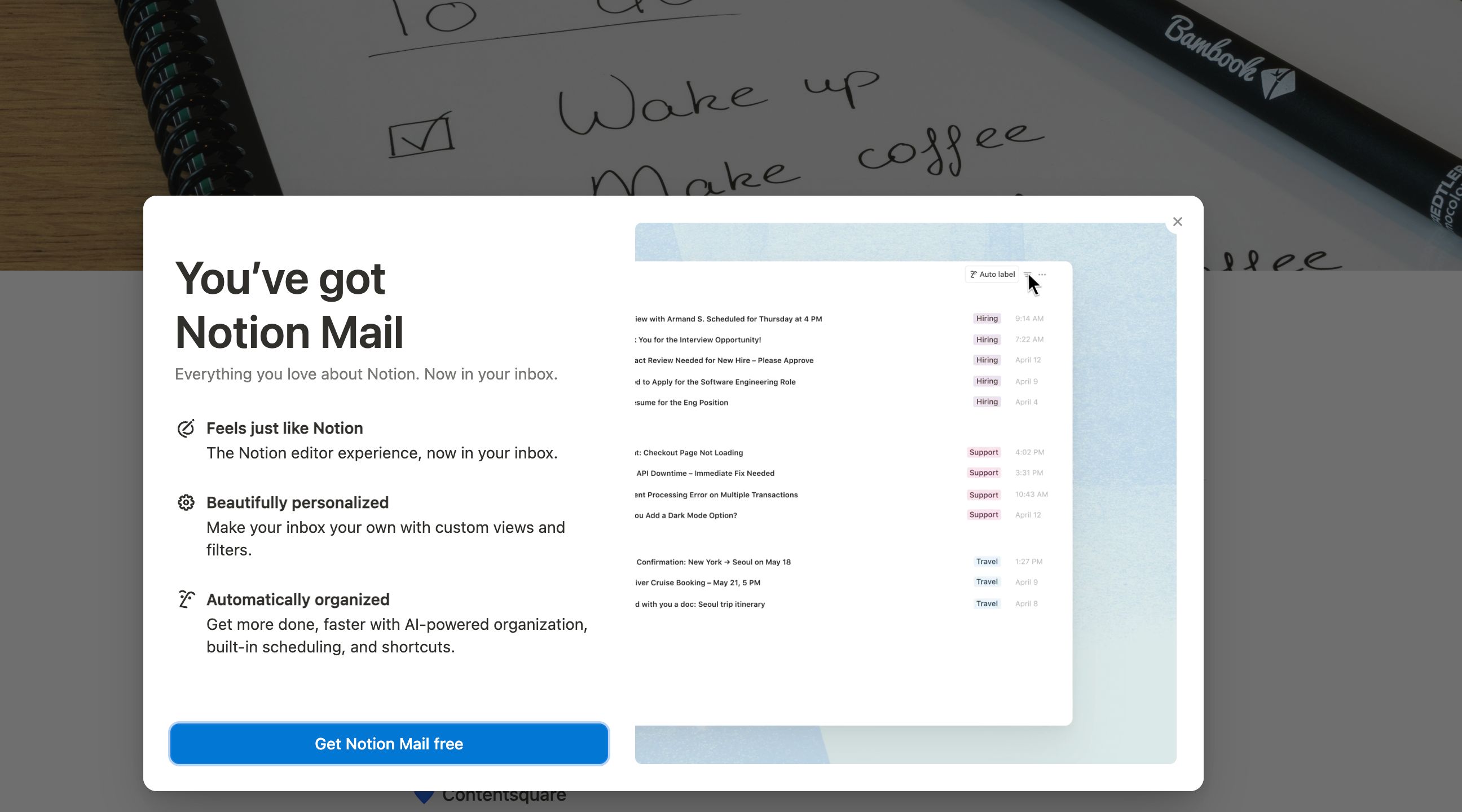Click Hiring label on New Hire review email
This screenshot has width=1462, height=812.
tap(987, 360)
